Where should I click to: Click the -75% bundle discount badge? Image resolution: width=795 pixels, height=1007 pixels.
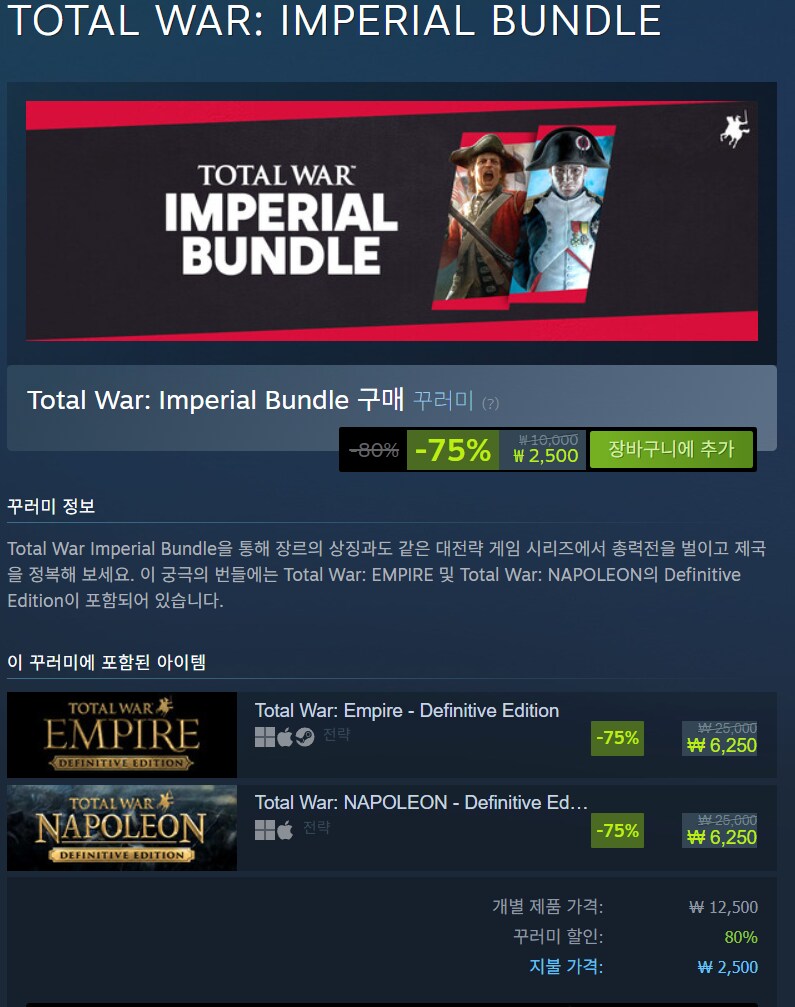(453, 450)
